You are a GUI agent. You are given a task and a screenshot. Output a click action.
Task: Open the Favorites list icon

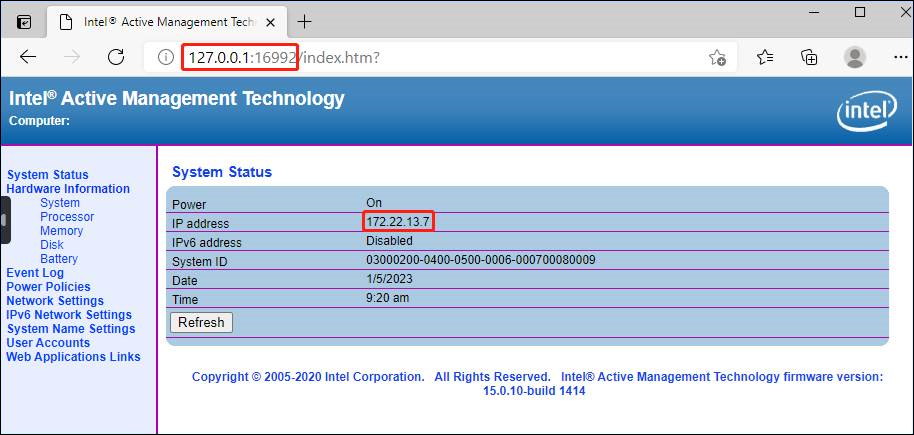click(765, 57)
